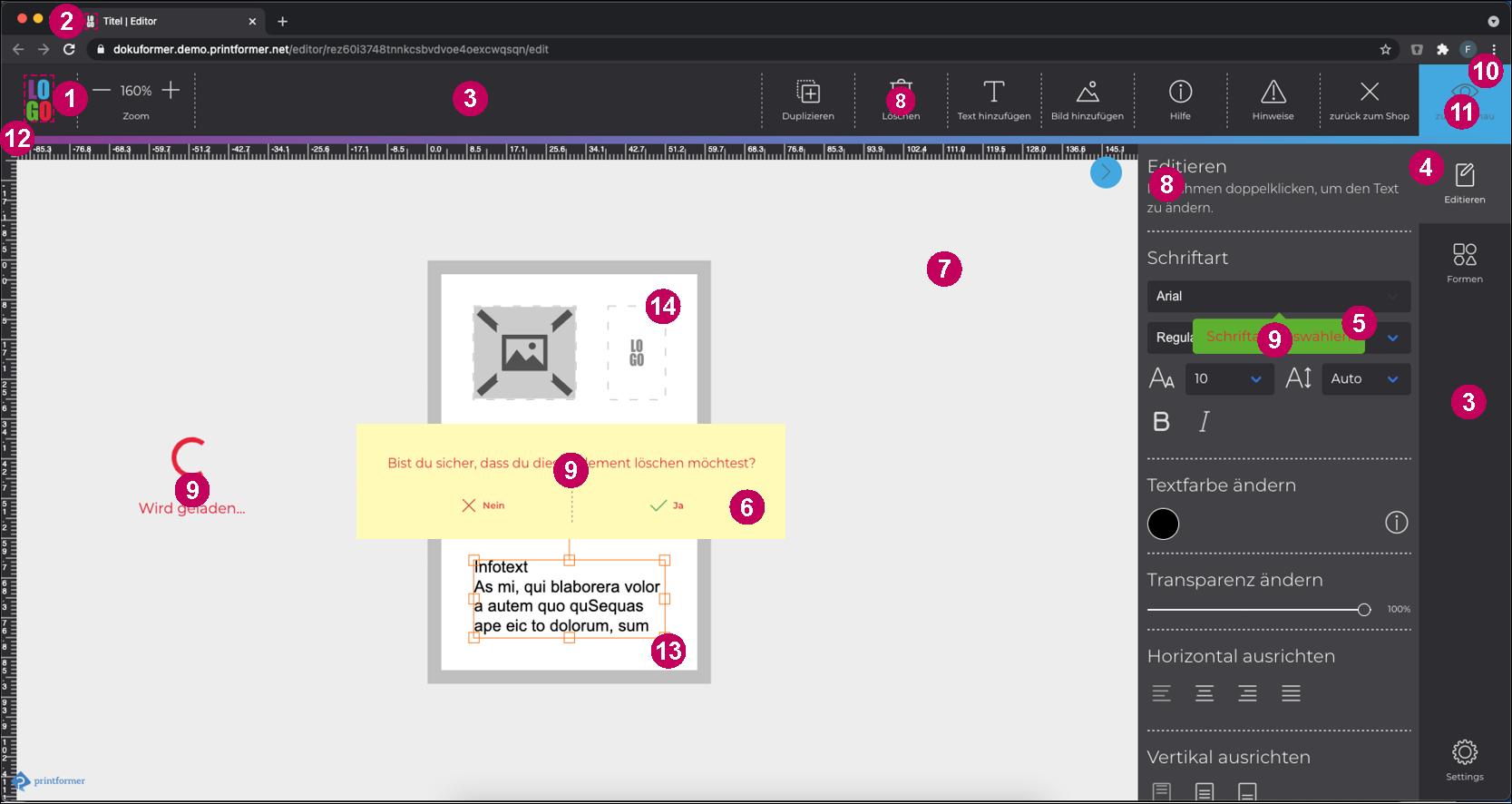
Task: Toggle italic text formatting
Action: [1205, 422]
